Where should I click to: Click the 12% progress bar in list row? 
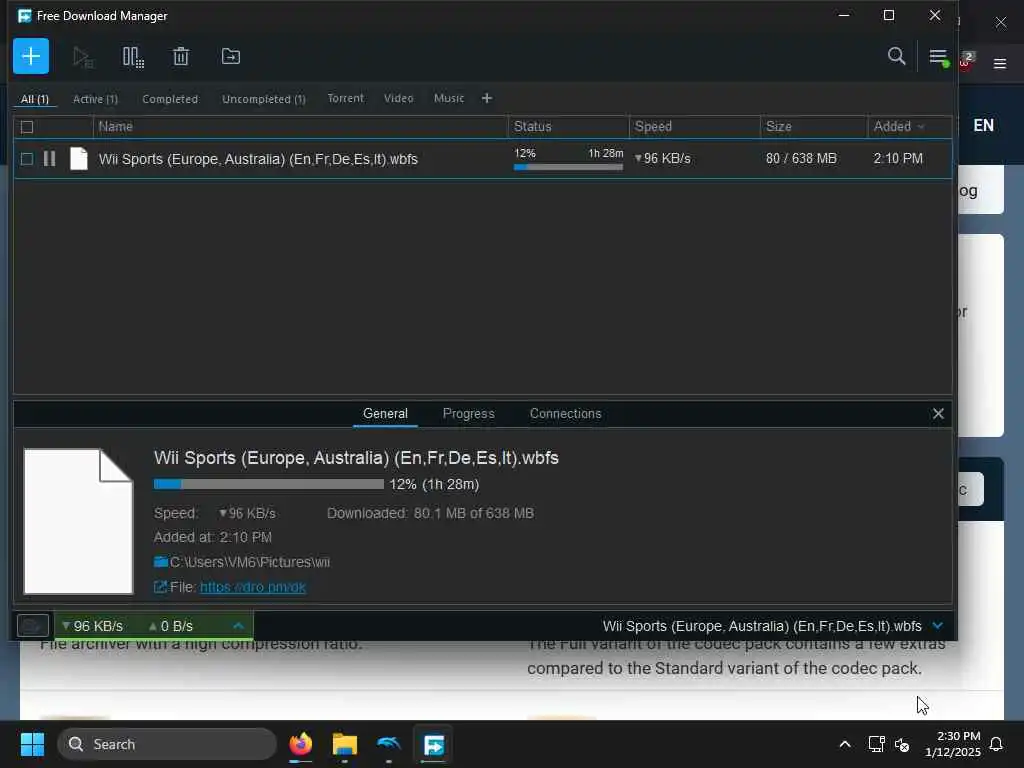click(x=568, y=167)
